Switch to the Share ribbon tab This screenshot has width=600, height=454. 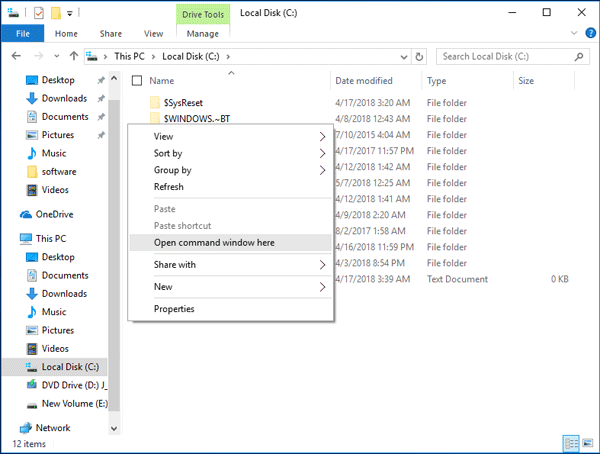tap(111, 34)
